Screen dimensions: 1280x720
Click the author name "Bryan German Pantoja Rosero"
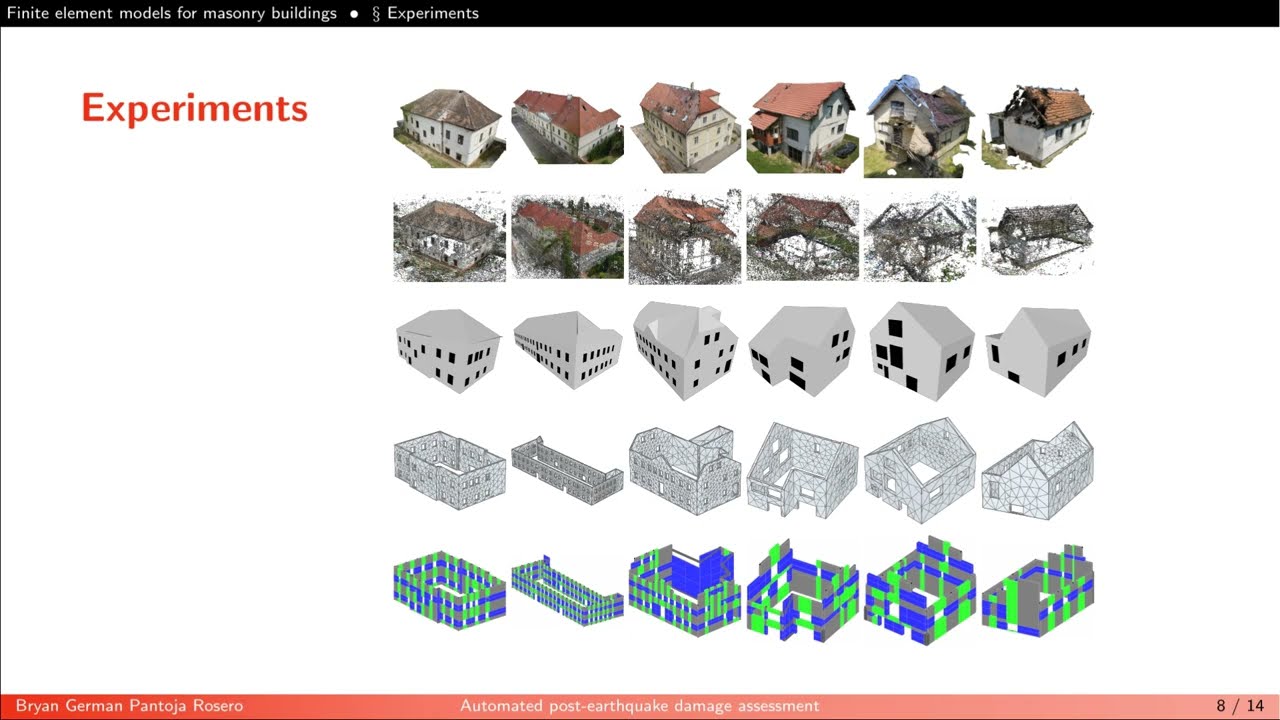[129, 706]
